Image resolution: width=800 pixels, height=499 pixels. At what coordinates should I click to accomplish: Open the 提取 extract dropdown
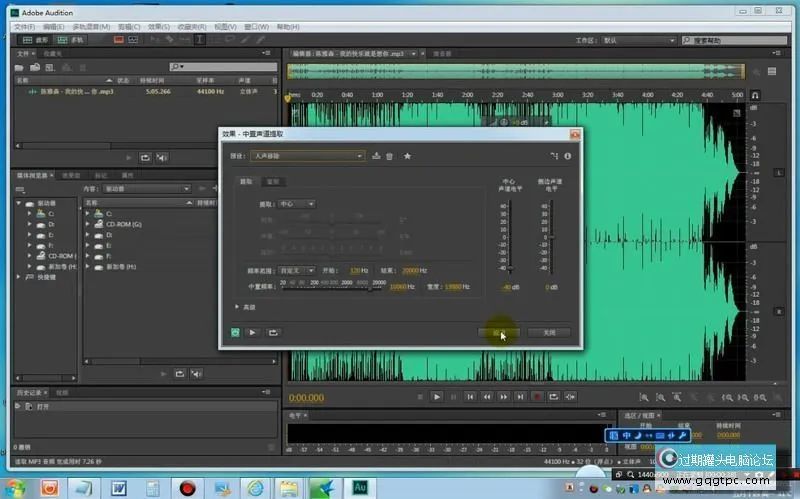[x=296, y=204]
